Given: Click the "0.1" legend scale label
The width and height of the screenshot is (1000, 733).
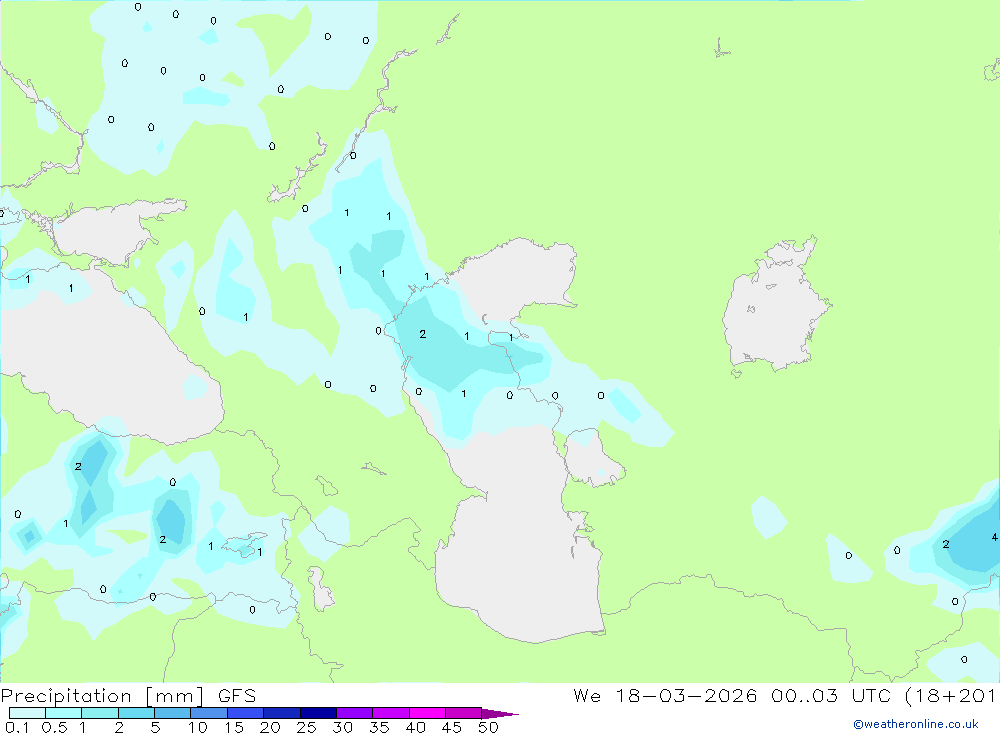Looking at the screenshot, I should tap(17, 727).
